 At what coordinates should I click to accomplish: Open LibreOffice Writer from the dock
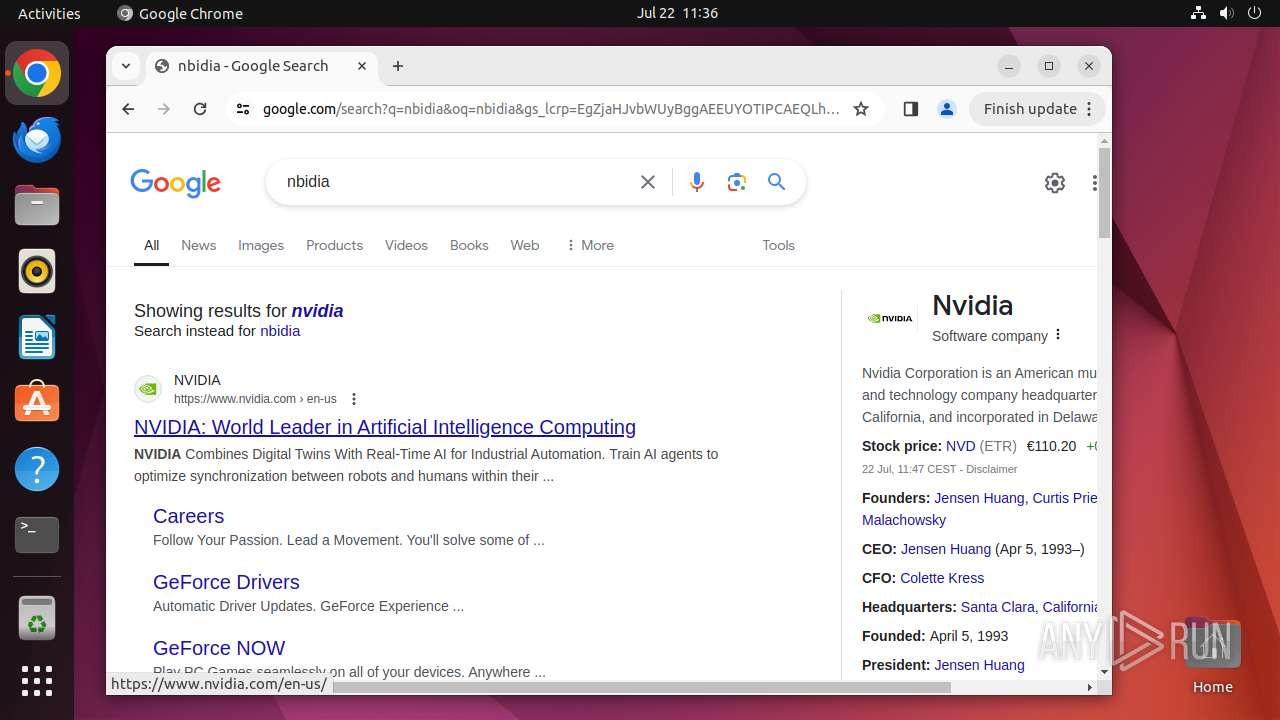[x=37, y=338]
